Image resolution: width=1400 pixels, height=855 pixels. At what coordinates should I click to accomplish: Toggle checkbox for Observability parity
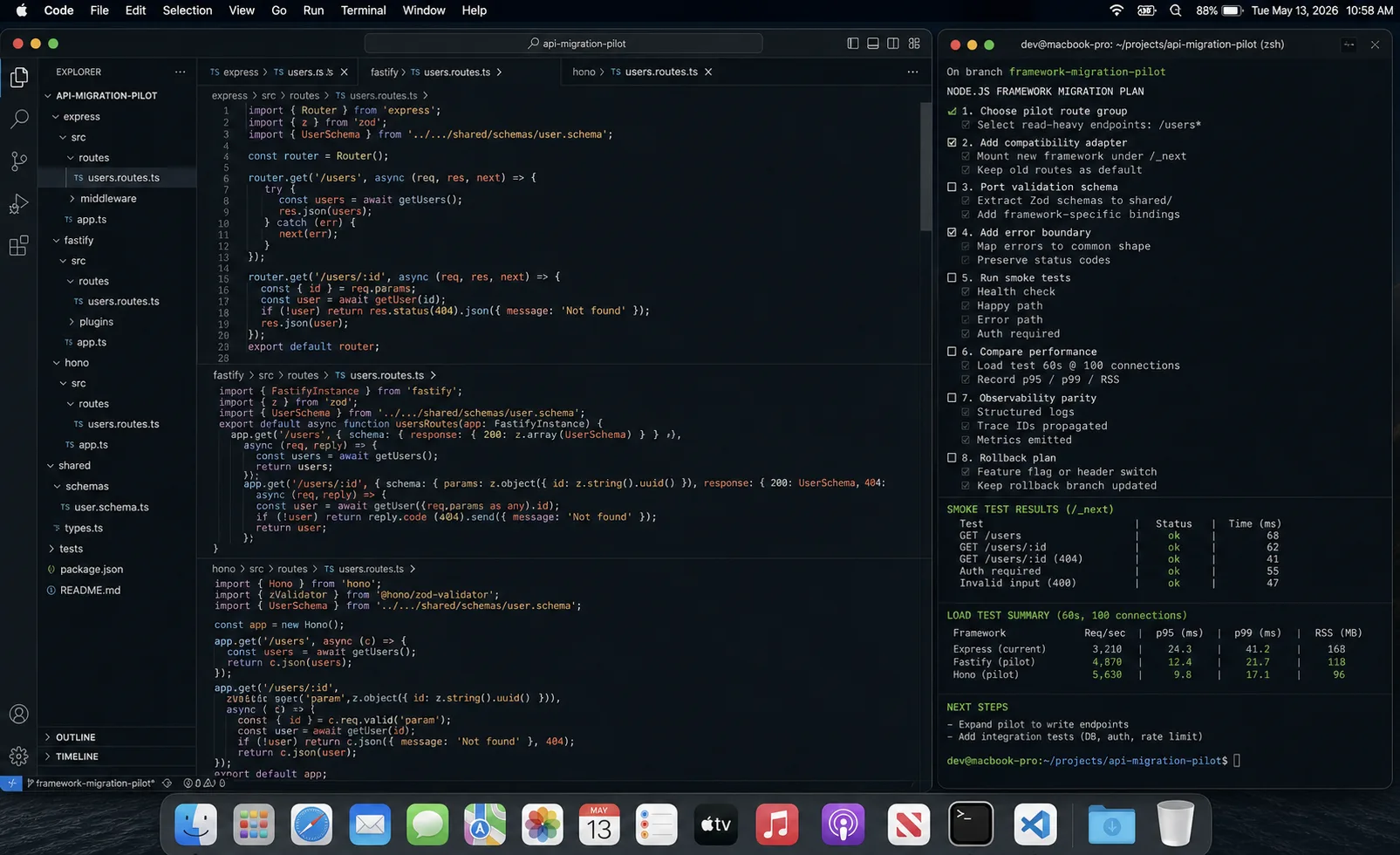tap(952, 398)
